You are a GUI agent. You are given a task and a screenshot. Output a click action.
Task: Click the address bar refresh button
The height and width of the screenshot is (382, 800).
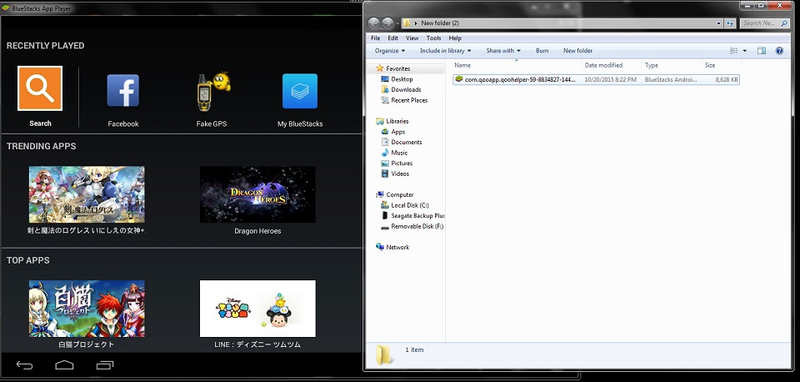[x=731, y=23]
